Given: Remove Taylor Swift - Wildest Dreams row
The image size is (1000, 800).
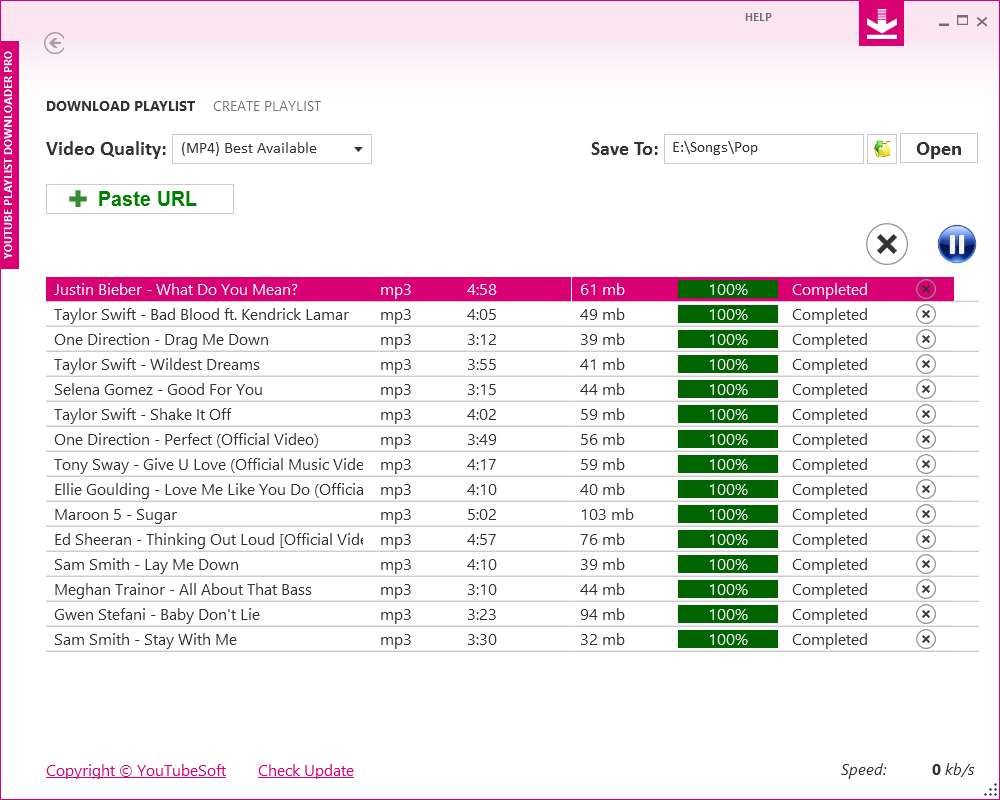Looking at the screenshot, I should (x=925, y=364).
